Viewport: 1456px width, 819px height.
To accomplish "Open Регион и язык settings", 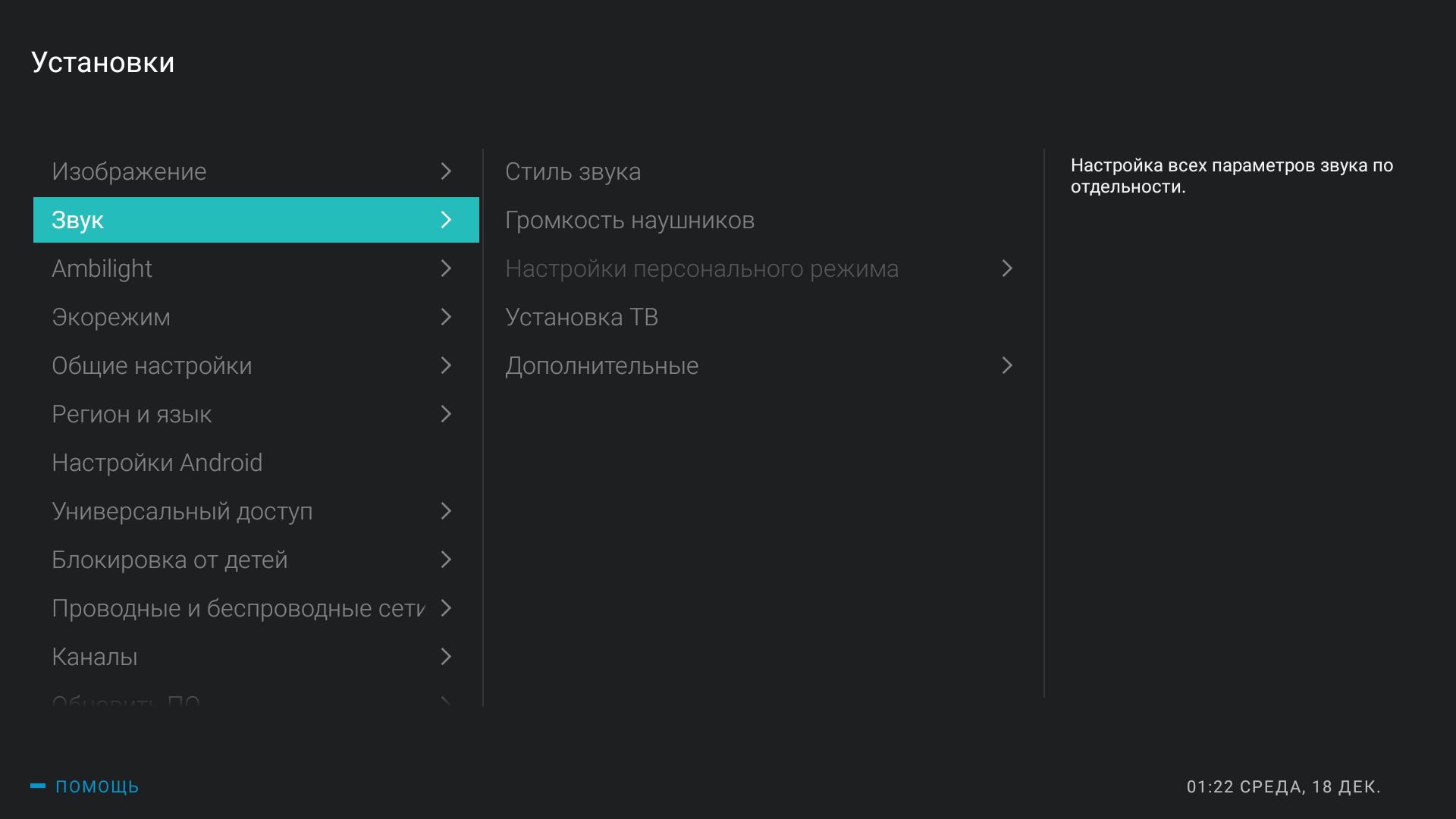I will pos(256,414).
